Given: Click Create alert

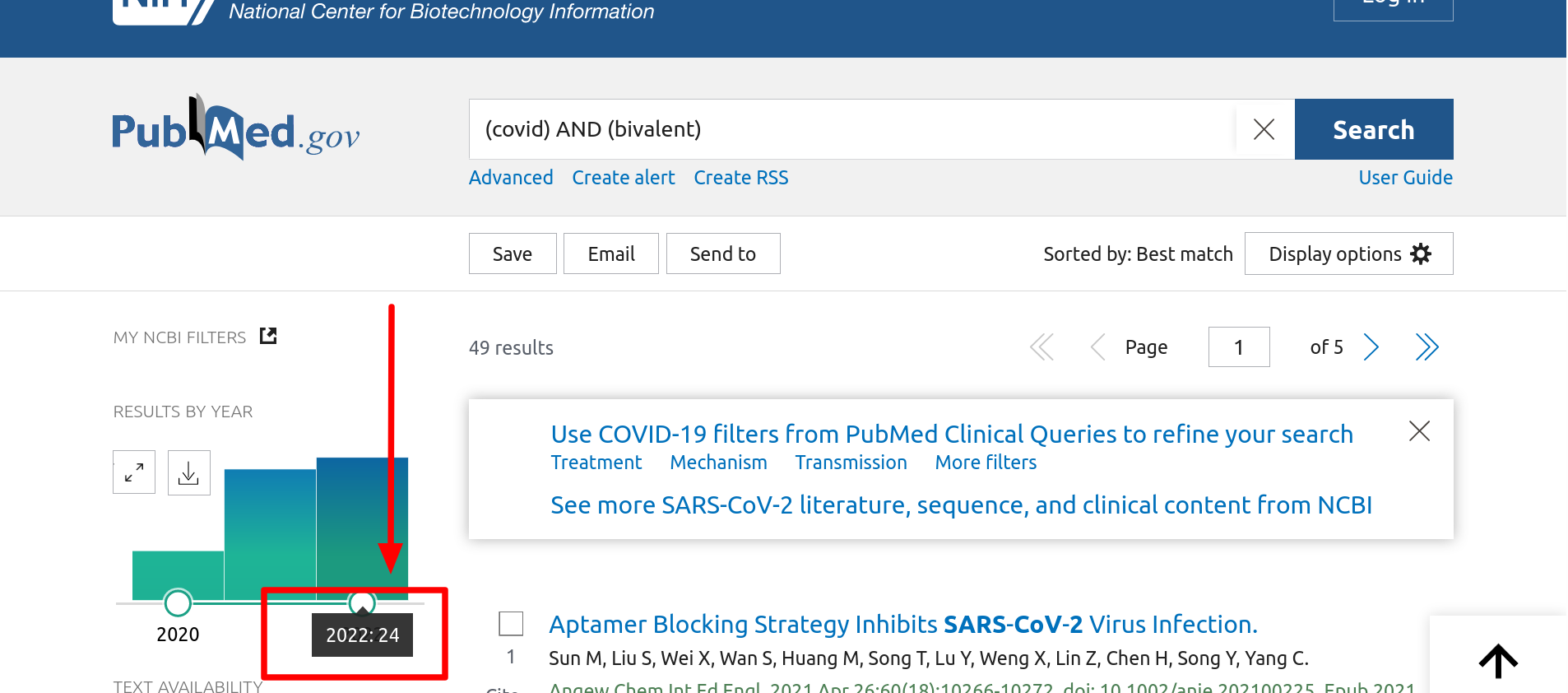Looking at the screenshot, I should click(624, 178).
